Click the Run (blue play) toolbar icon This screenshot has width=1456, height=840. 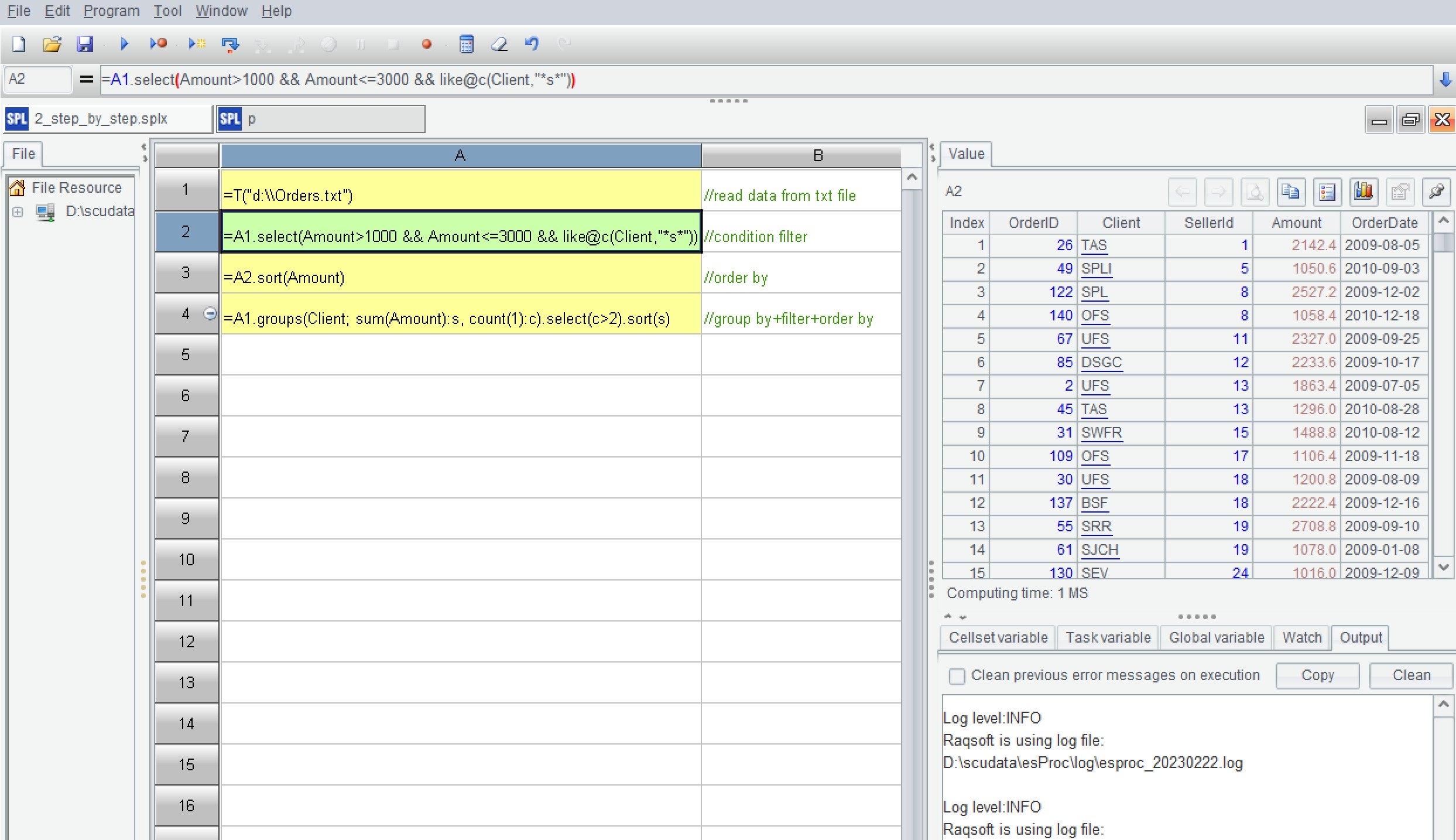pos(124,44)
